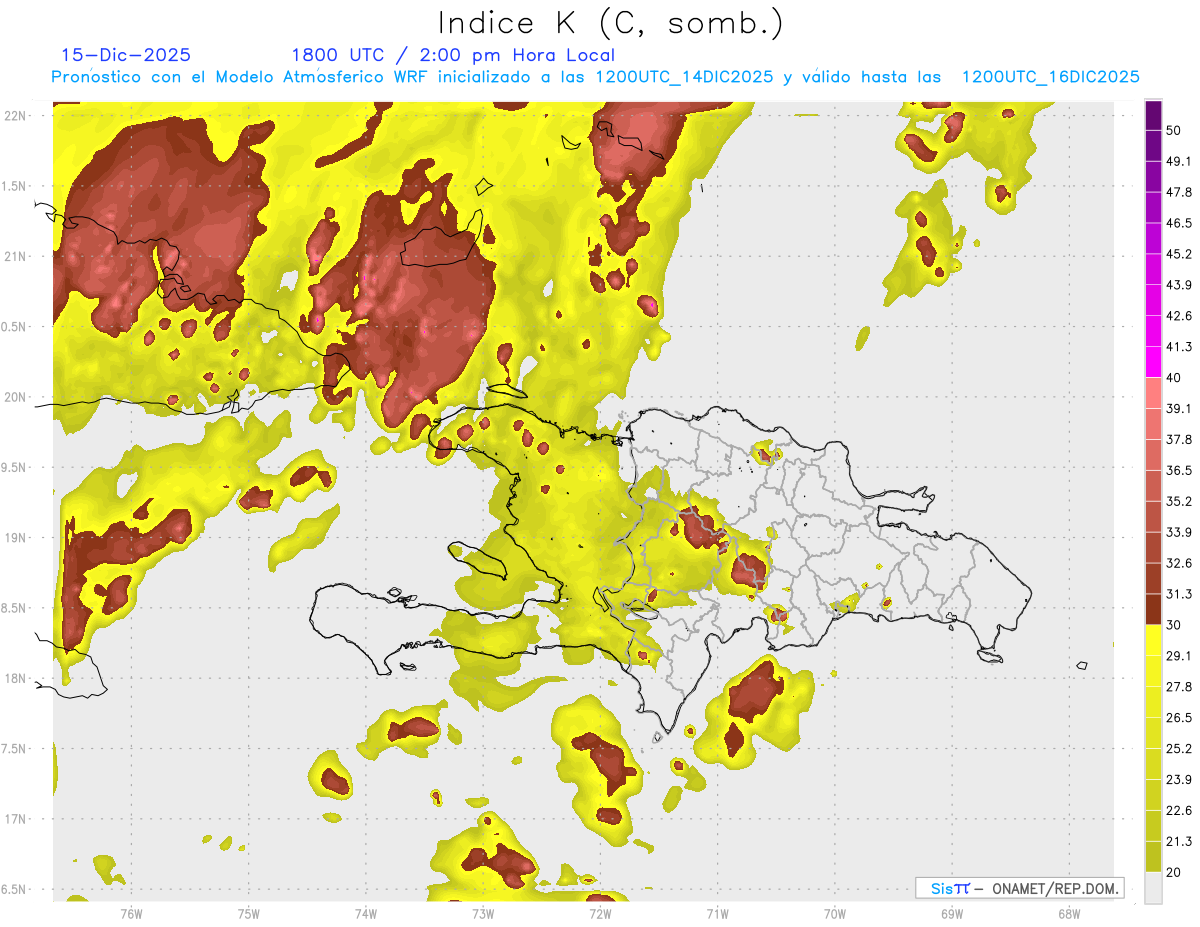Pick the dark brown swatch between 30 and 31.3
The image size is (1200, 927).
[1153, 610]
